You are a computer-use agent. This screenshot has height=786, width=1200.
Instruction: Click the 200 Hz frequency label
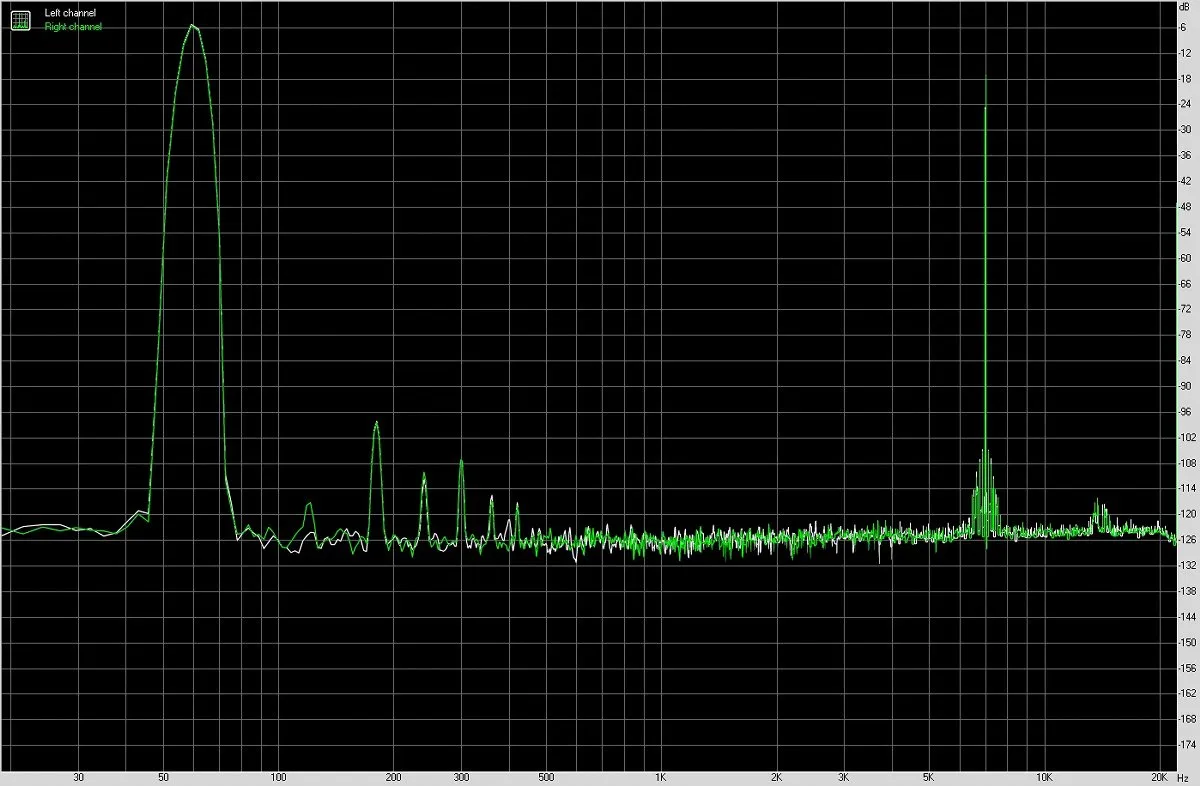coord(394,777)
